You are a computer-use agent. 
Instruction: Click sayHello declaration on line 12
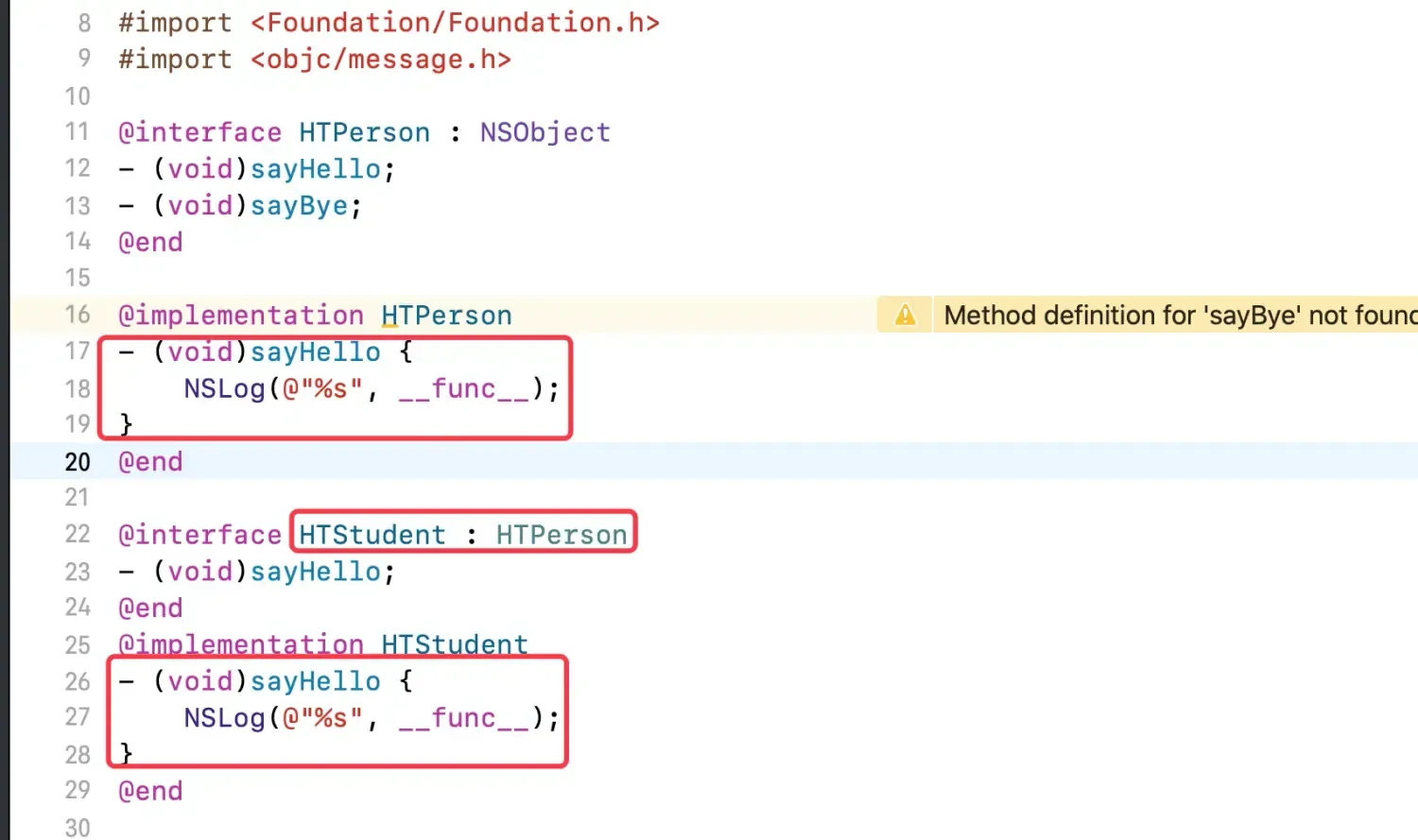[315, 169]
